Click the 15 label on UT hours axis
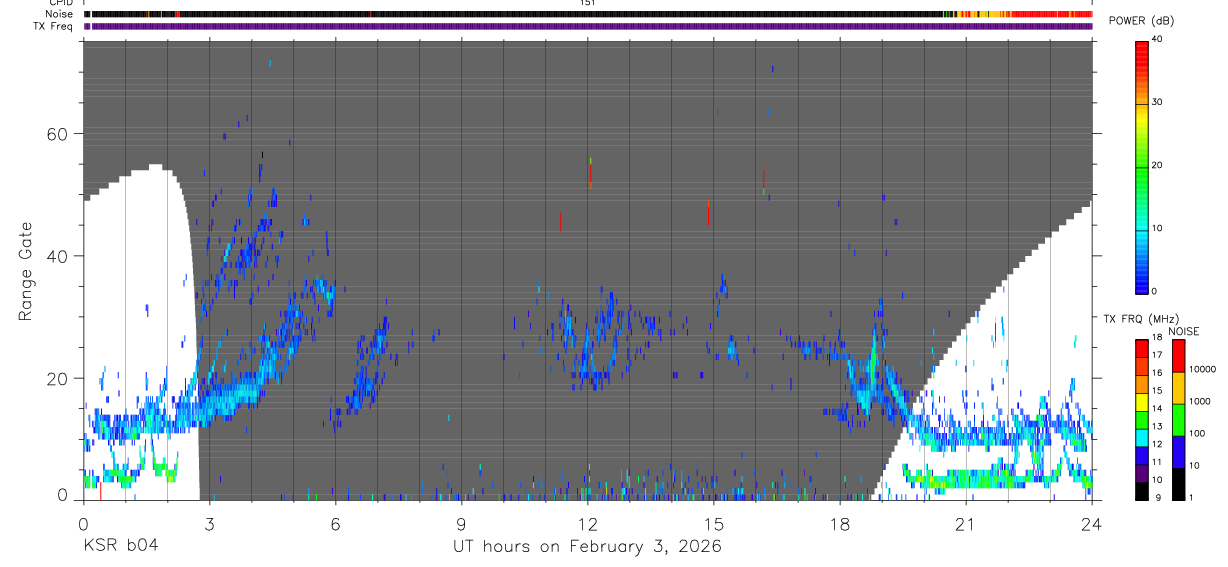This screenshot has width=1228, height=567. pyautogui.click(x=714, y=523)
